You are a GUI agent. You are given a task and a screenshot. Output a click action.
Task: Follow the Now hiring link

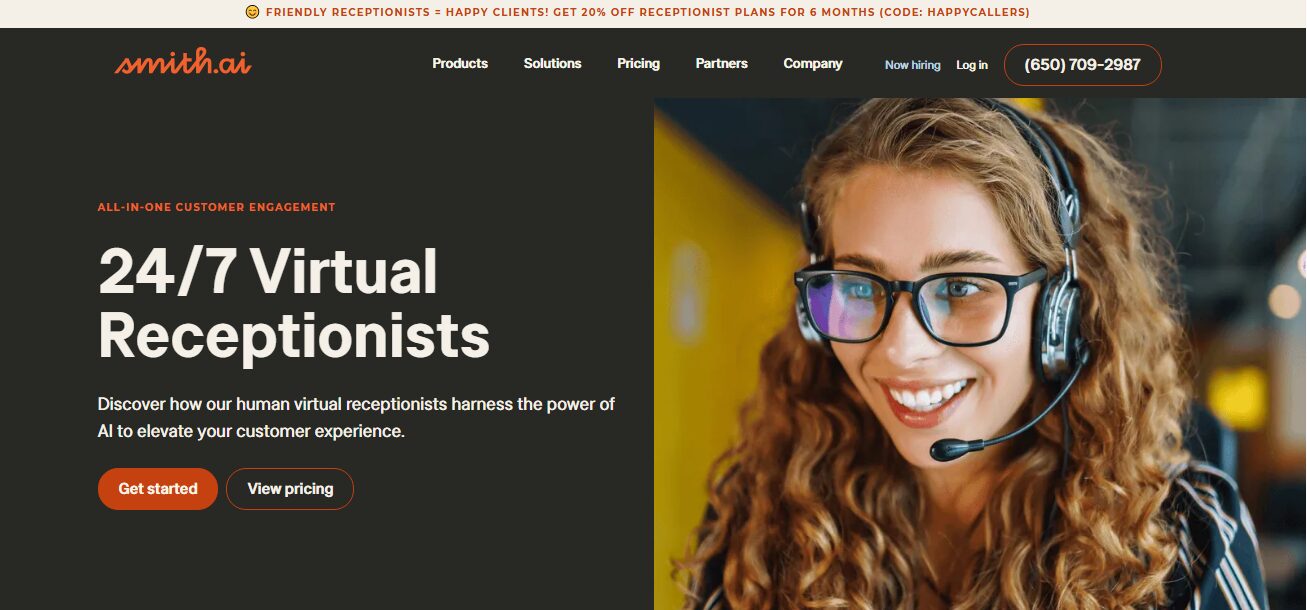pyautogui.click(x=912, y=65)
